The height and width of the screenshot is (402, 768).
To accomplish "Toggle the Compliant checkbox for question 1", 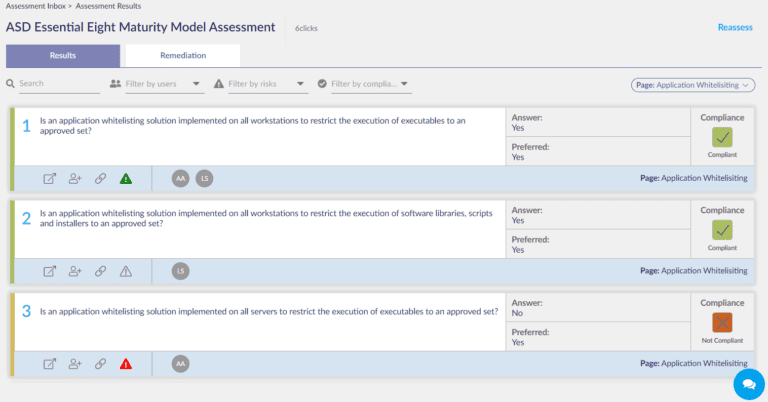I will click(x=722, y=137).
